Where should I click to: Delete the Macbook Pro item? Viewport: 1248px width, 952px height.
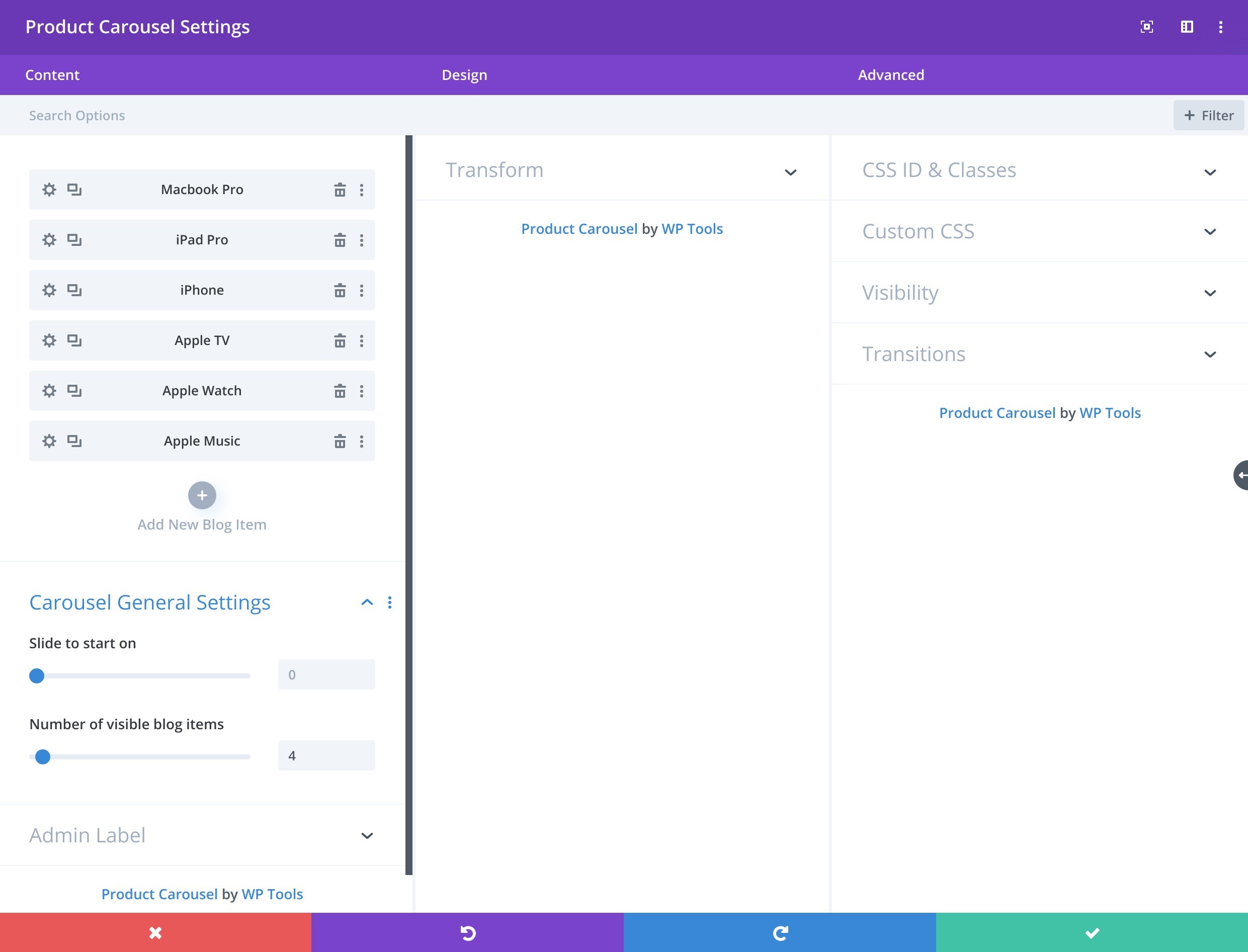click(x=340, y=190)
